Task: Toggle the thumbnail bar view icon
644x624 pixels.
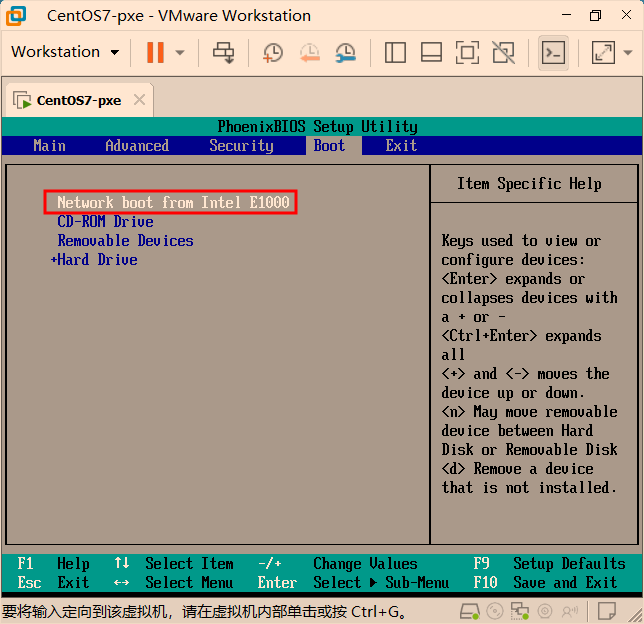Action: pyautogui.click(x=431, y=53)
